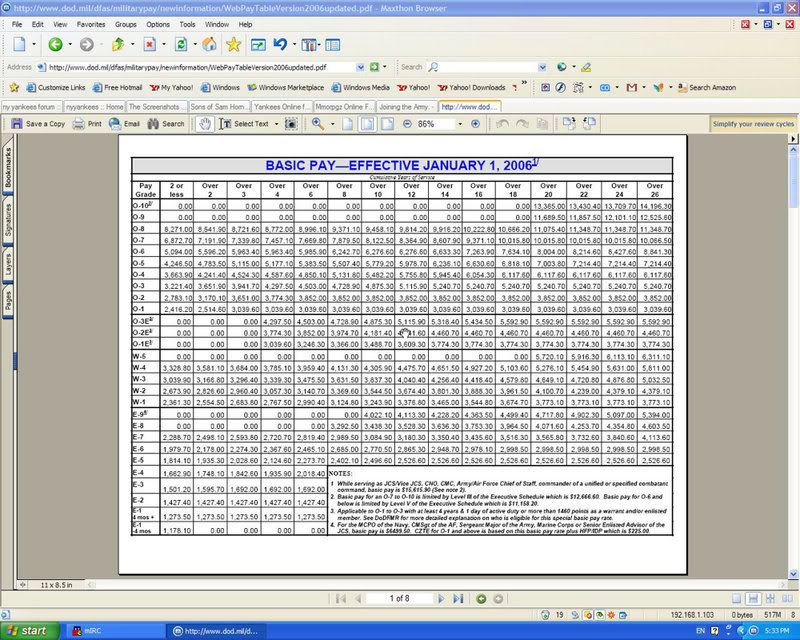Click the Print button in PDF toolbar

coord(87,124)
